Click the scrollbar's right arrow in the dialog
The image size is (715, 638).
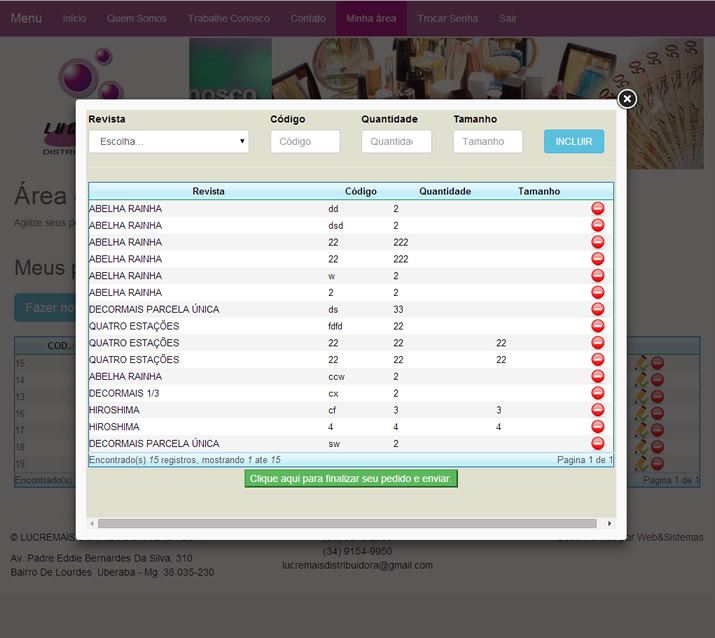coord(610,523)
